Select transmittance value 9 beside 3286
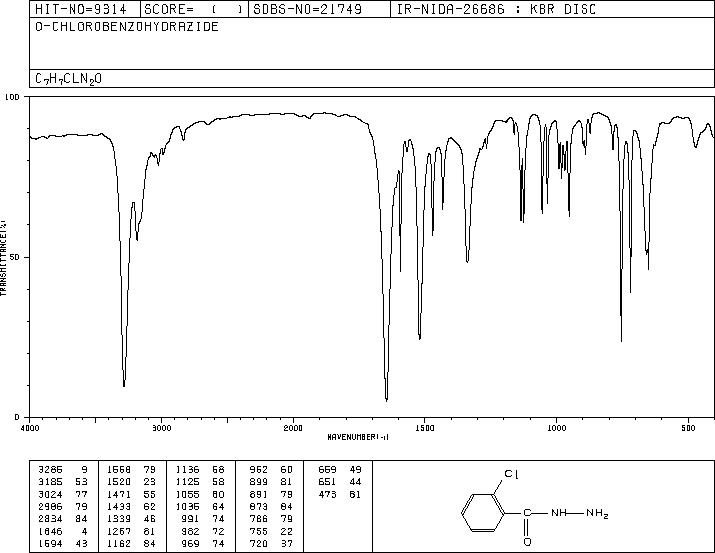The width and height of the screenshot is (715, 553). tap(84, 470)
